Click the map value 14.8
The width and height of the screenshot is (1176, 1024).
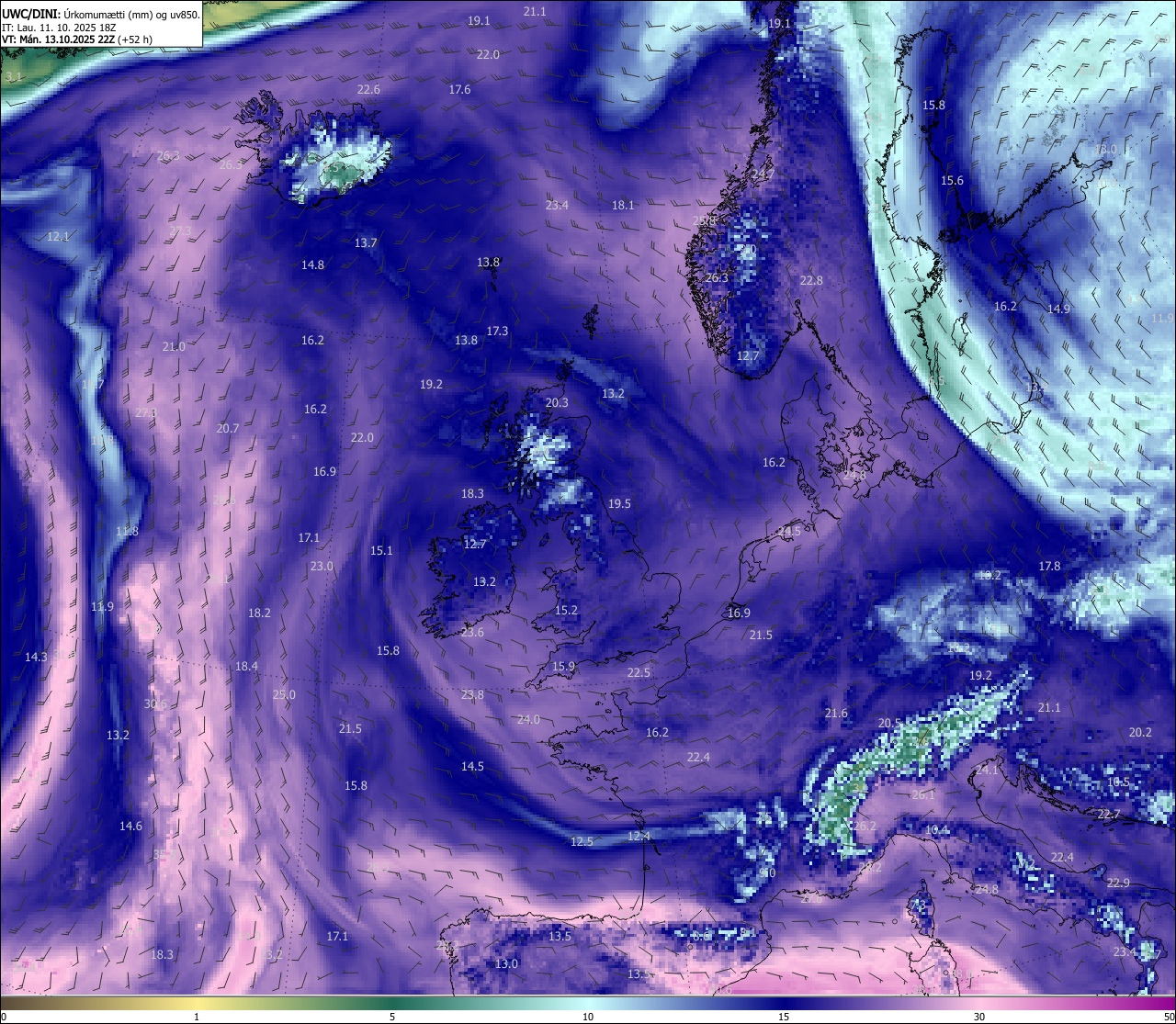(x=312, y=264)
